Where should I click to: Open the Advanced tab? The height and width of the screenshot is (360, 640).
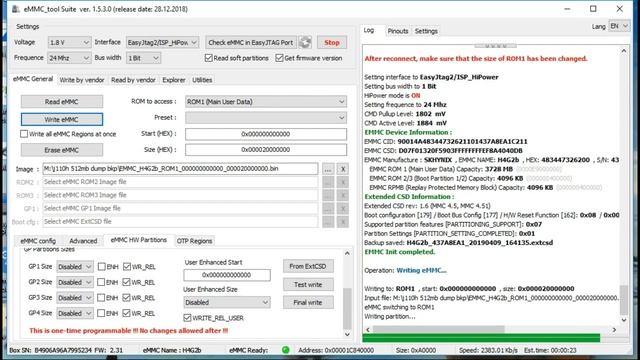pyautogui.click(x=83, y=241)
